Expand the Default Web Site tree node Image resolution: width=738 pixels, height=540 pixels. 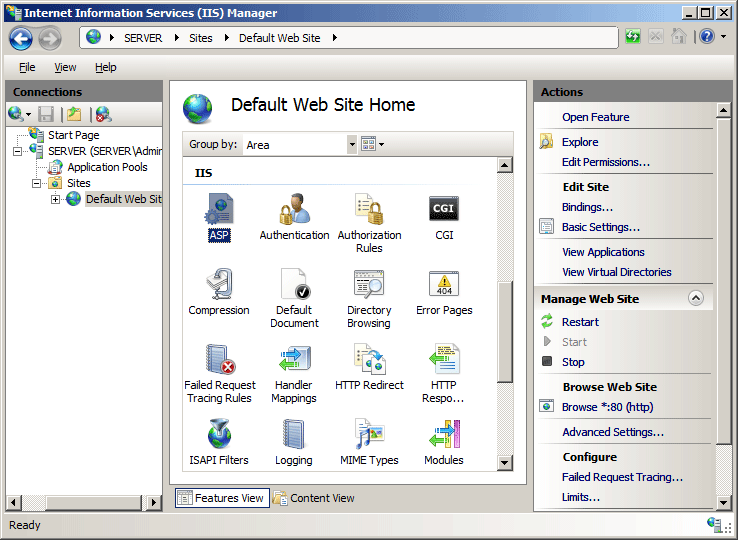pyautogui.click(x=56, y=199)
